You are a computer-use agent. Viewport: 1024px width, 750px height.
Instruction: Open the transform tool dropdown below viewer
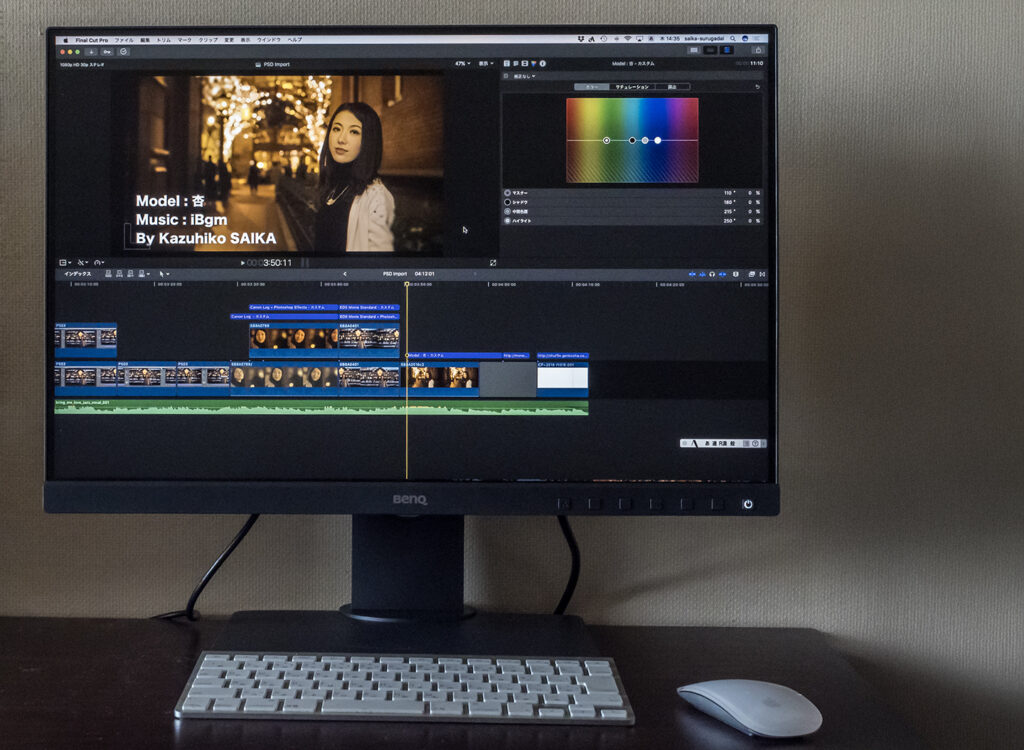click(x=65, y=263)
